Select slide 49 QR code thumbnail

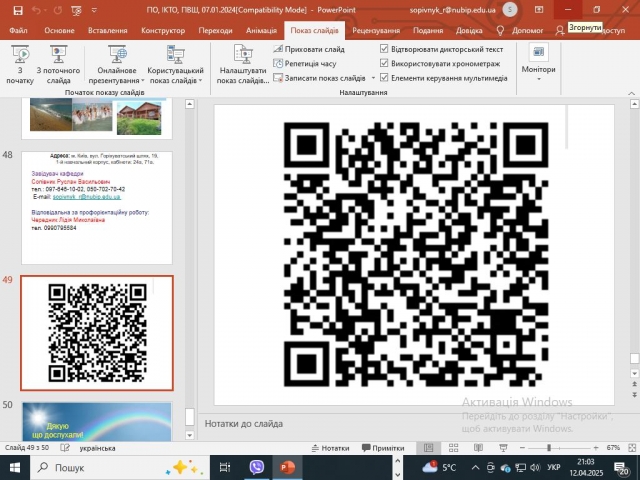tap(97, 333)
